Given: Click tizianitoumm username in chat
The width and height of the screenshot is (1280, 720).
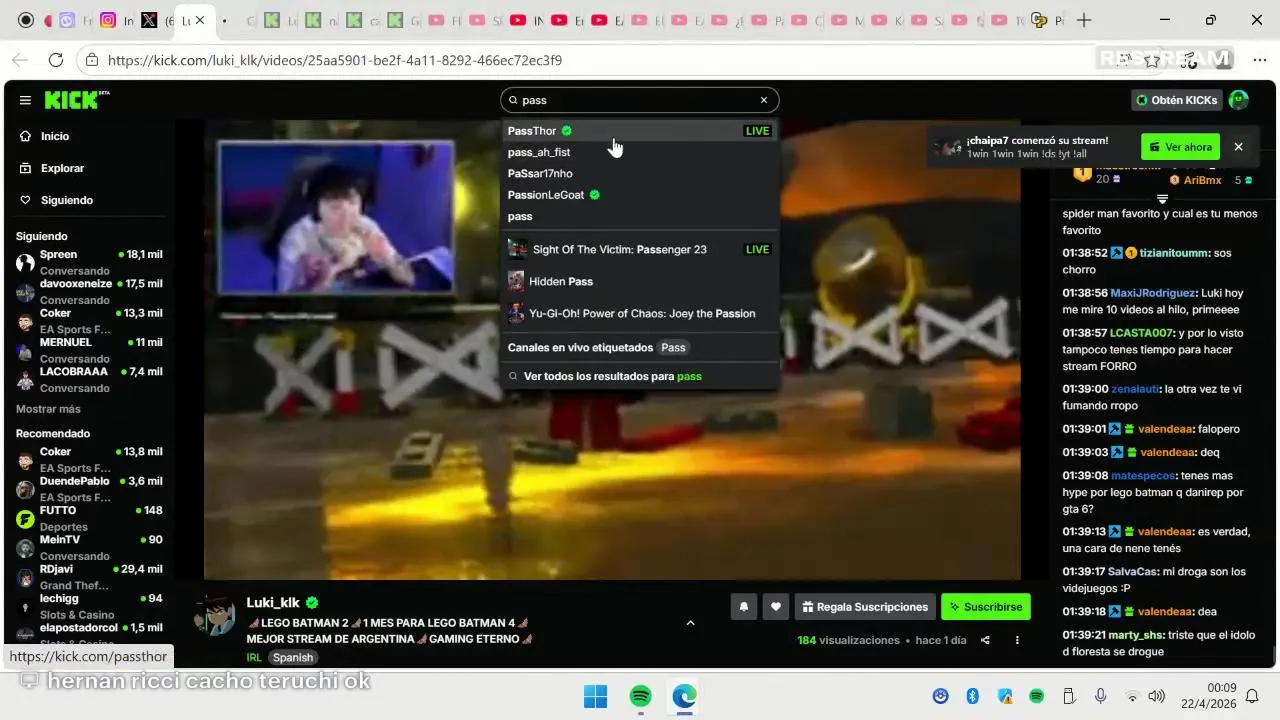Looking at the screenshot, I should coord(1174,253).
